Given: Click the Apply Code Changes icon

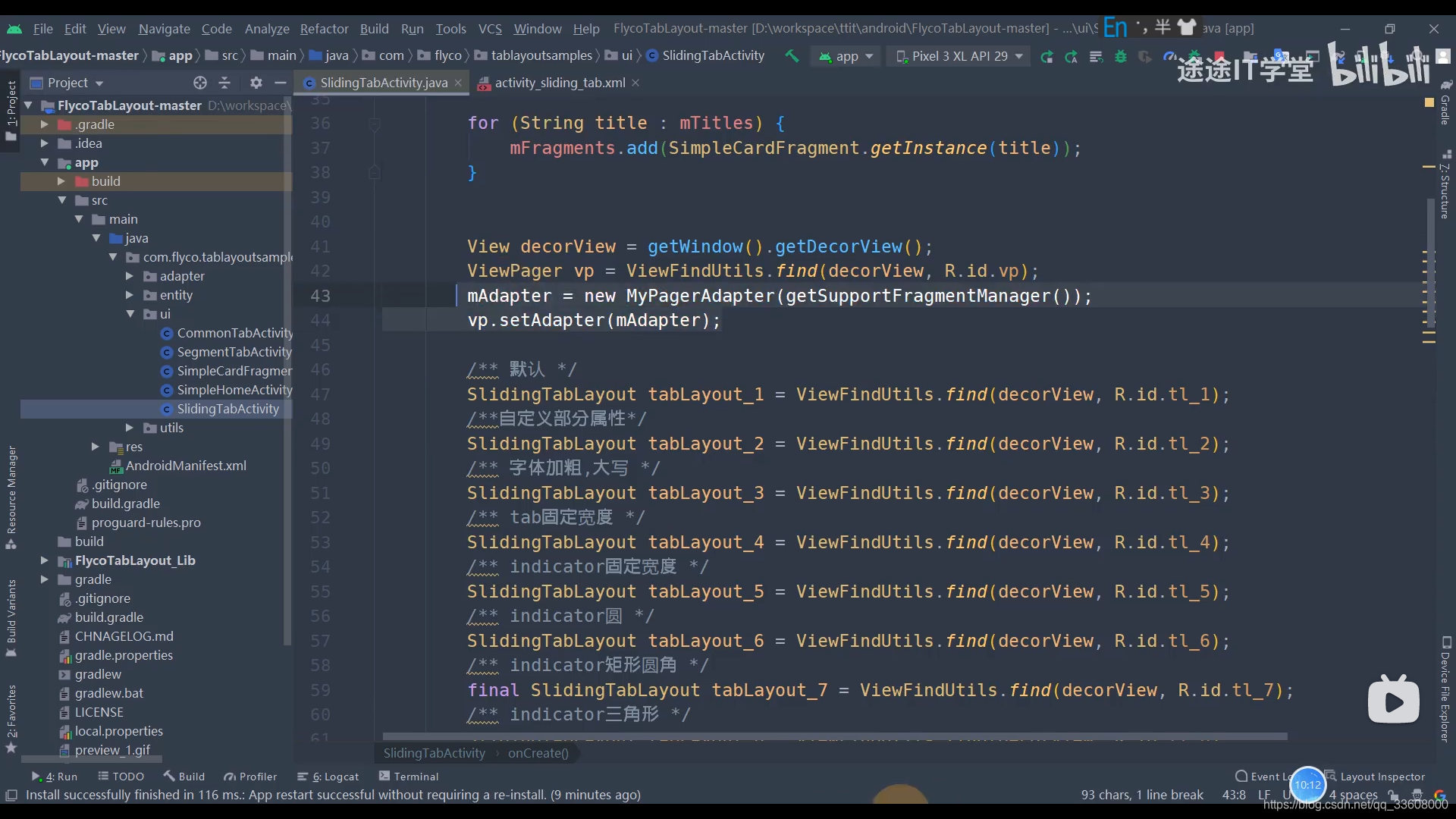Looking at the screenshot, I should pyautogui.click(x=1096, y=57).
